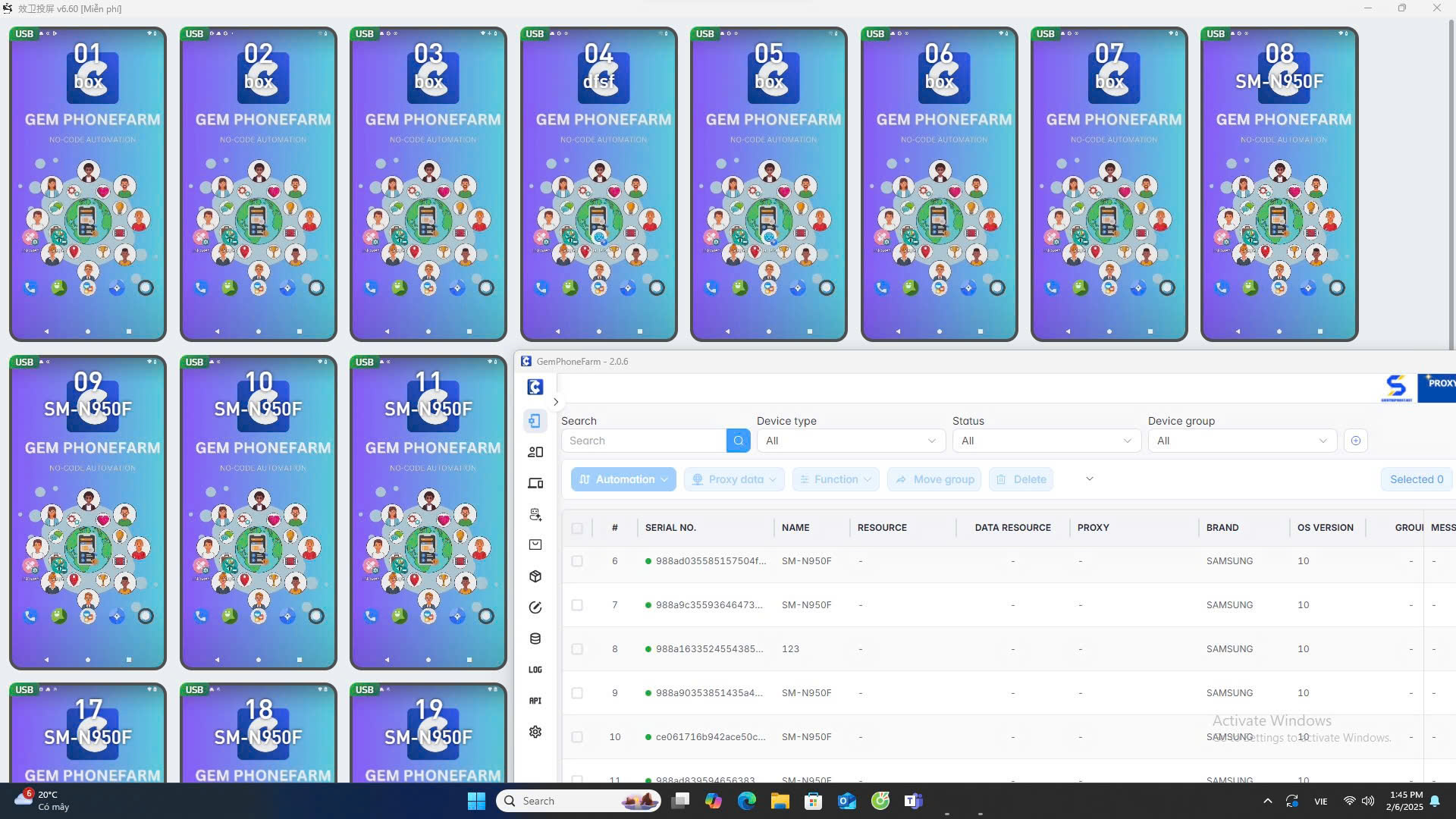This screenshot has height=819, width=1456.
Task: Sort by the OS VERSION column header
Action: click(1325, 528)
